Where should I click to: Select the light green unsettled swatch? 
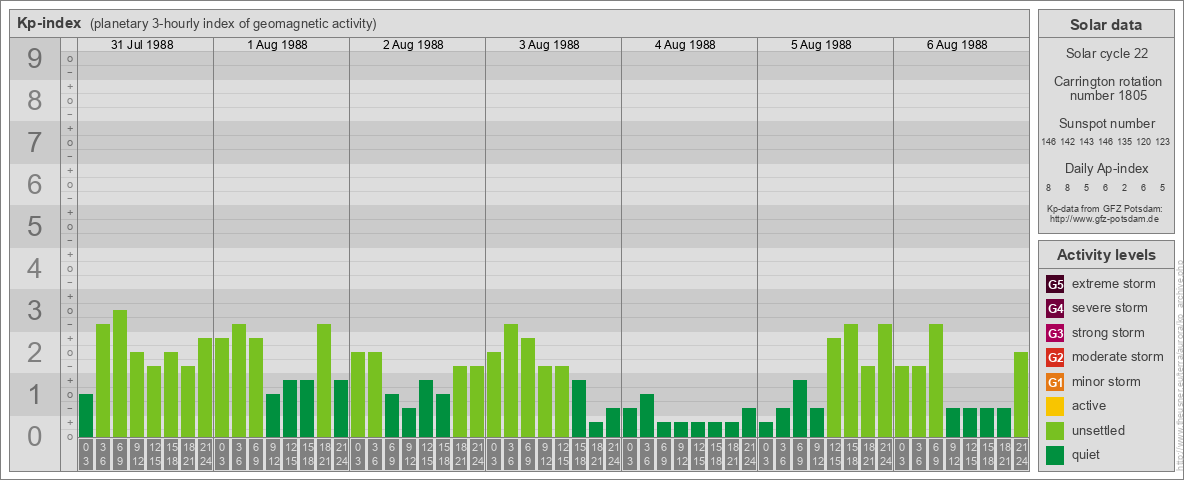click(x=1055, y=431)
